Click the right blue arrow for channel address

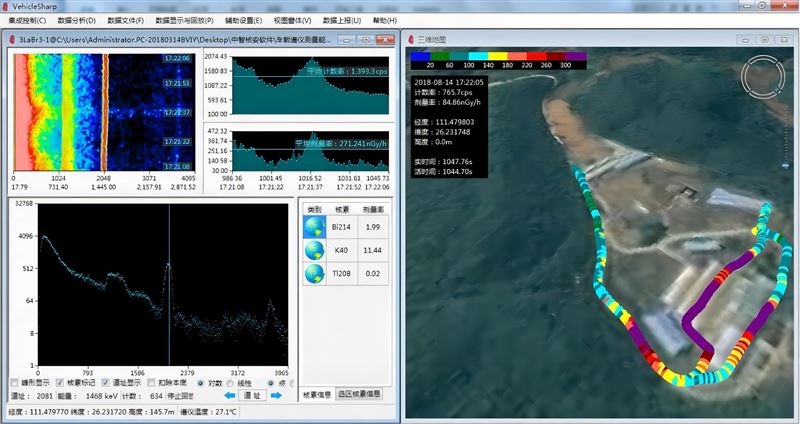[277, 395]
